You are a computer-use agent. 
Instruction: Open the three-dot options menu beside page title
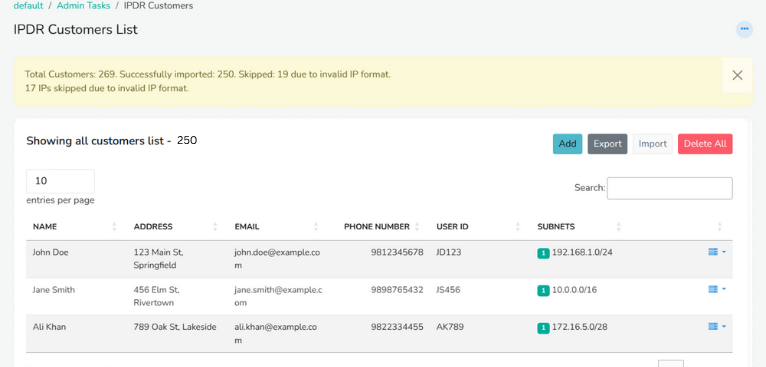pyautogui.click(x=744, y=29)
